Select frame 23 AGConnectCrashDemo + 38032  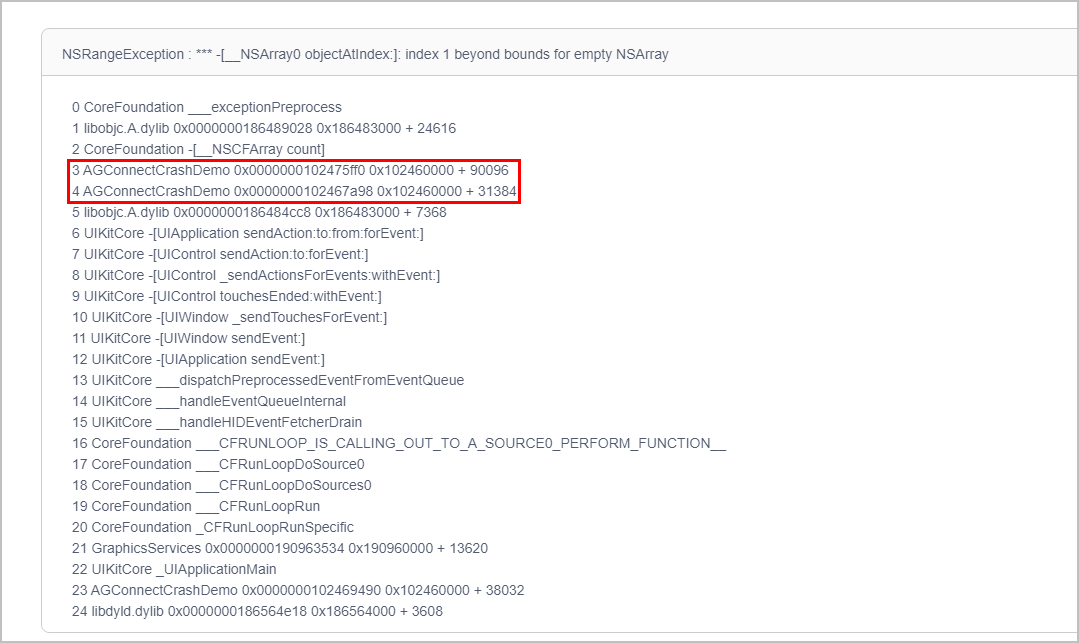(298, 591)
